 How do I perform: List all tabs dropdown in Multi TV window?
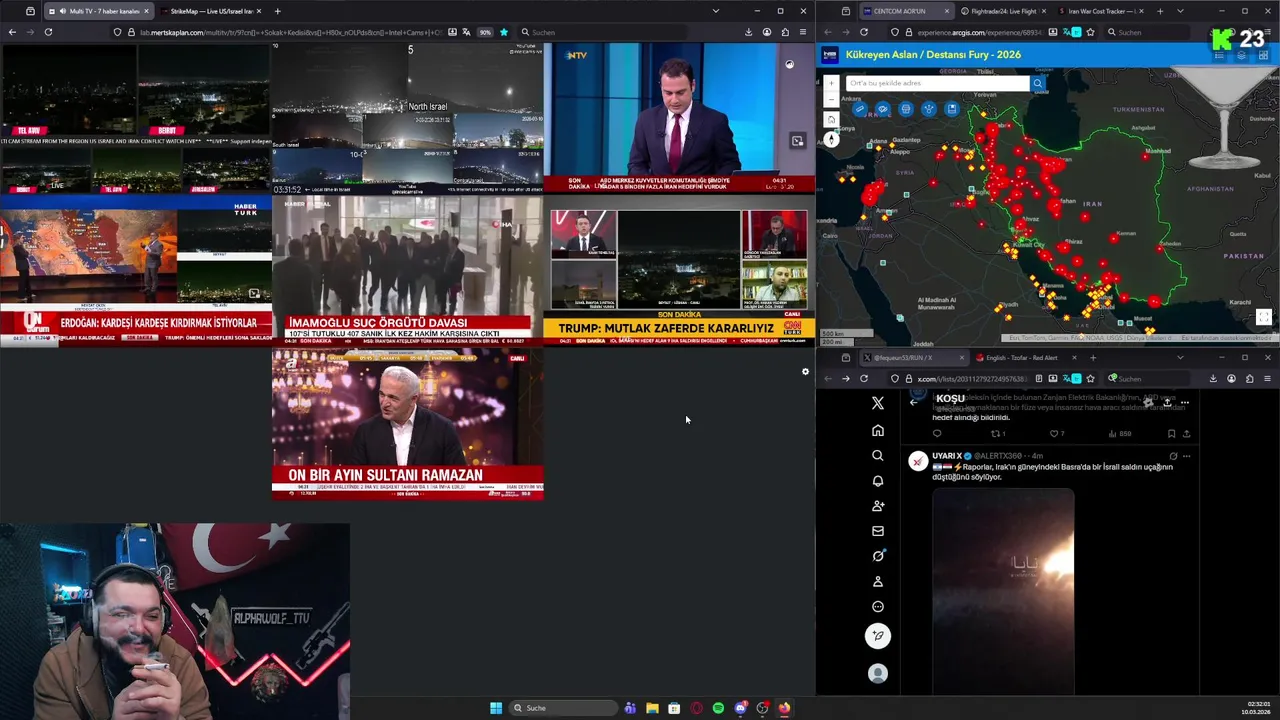tap(715, 11)
